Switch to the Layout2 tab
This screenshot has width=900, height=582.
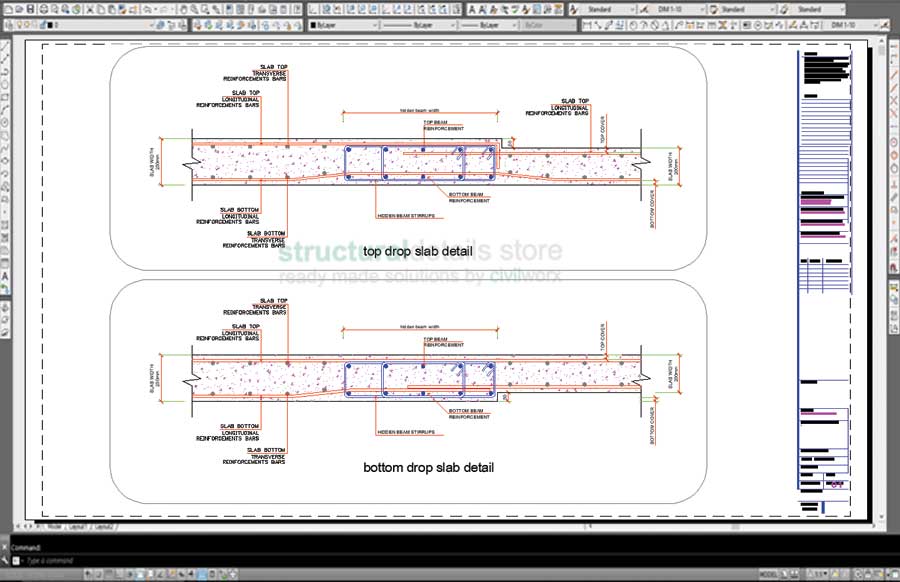pos(104,526)
